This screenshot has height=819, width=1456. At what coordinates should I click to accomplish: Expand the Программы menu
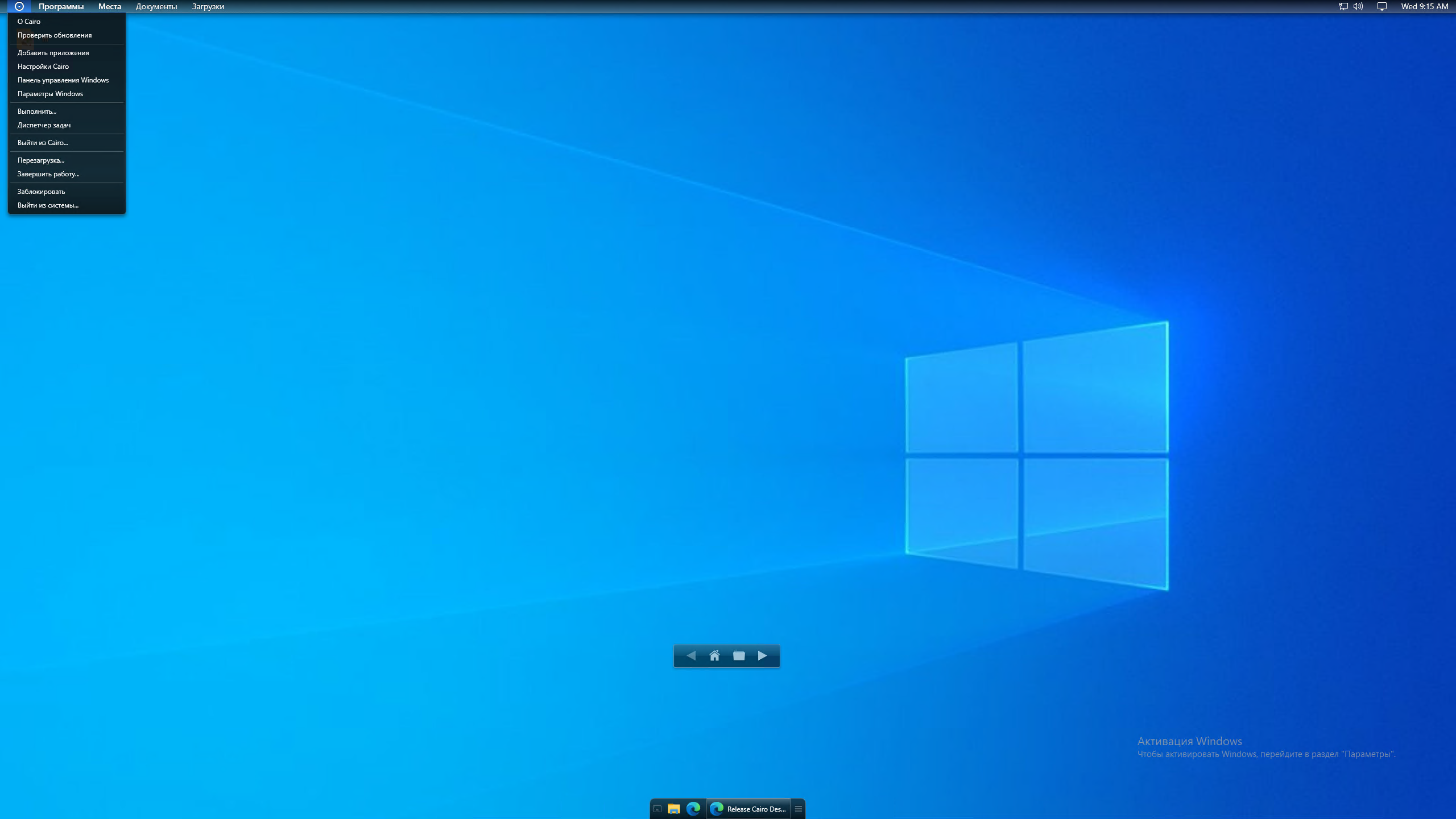(x=61, y=6)
